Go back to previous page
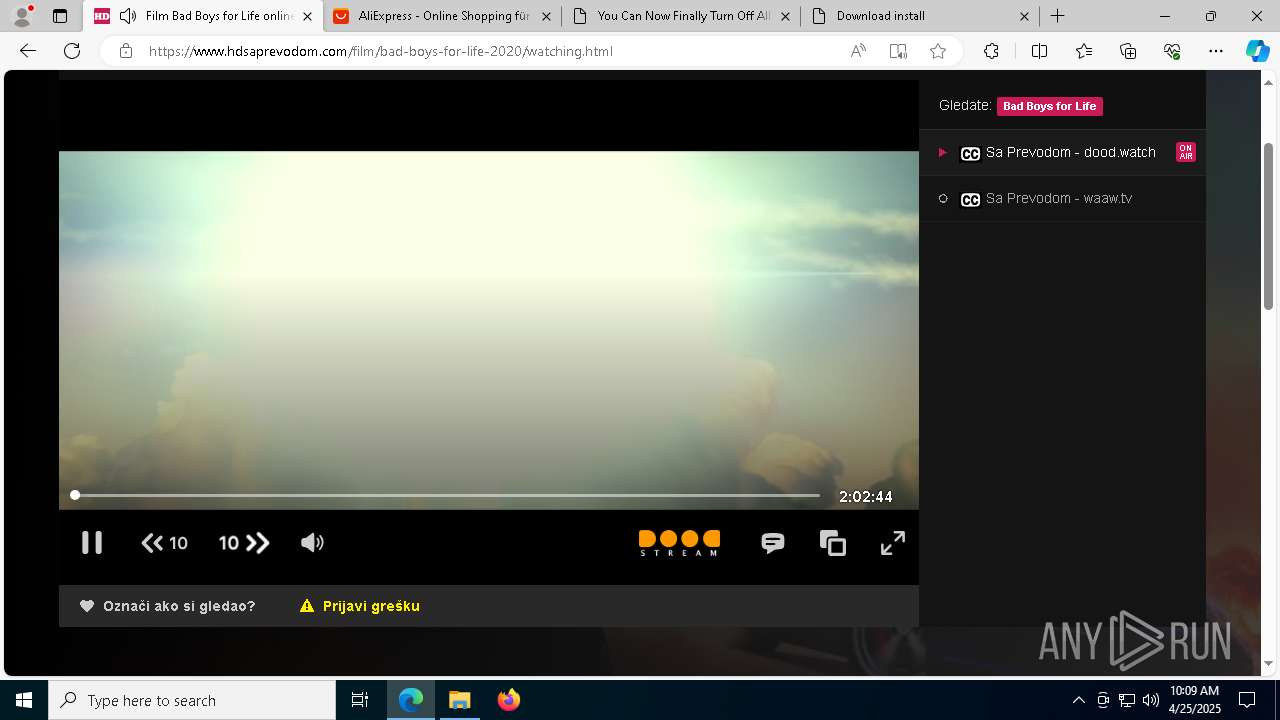The height and width of the screenshot is (720, 1280). click(28, 51)
